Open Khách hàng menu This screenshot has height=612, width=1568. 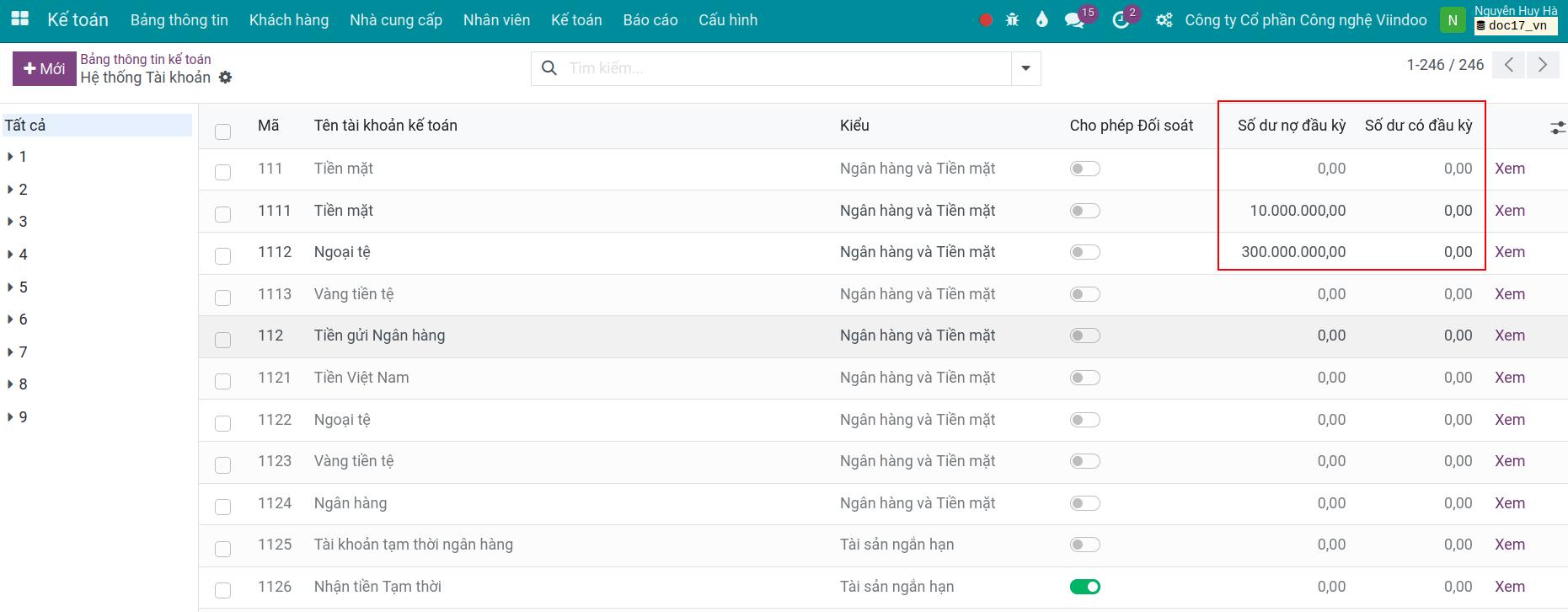click(x=289, y=20)
